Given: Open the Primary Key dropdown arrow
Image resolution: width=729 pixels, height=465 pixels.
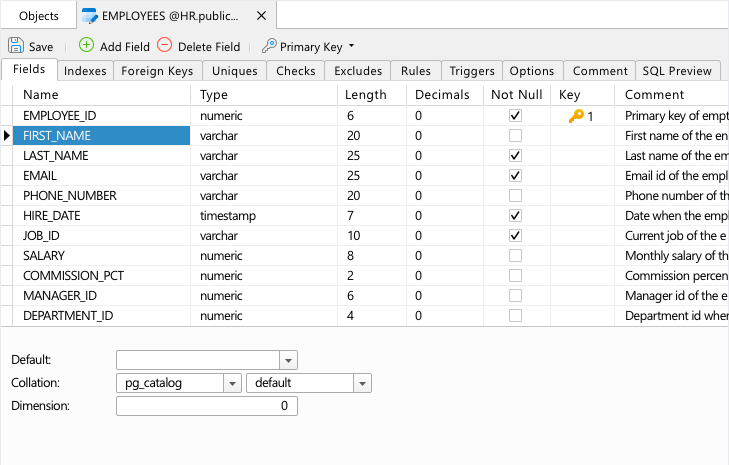Looking at the screenshot, I should point(351,46).
